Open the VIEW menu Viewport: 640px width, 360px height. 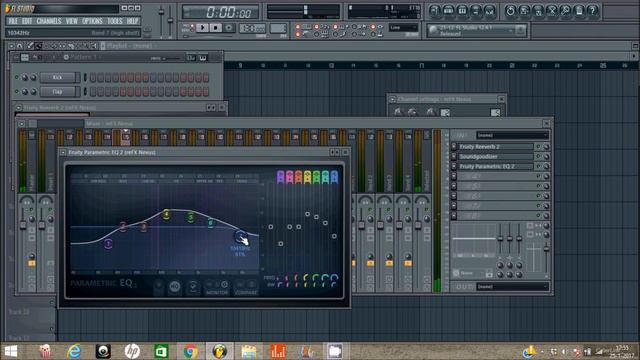pyautogui.click(x=71, y=21)
